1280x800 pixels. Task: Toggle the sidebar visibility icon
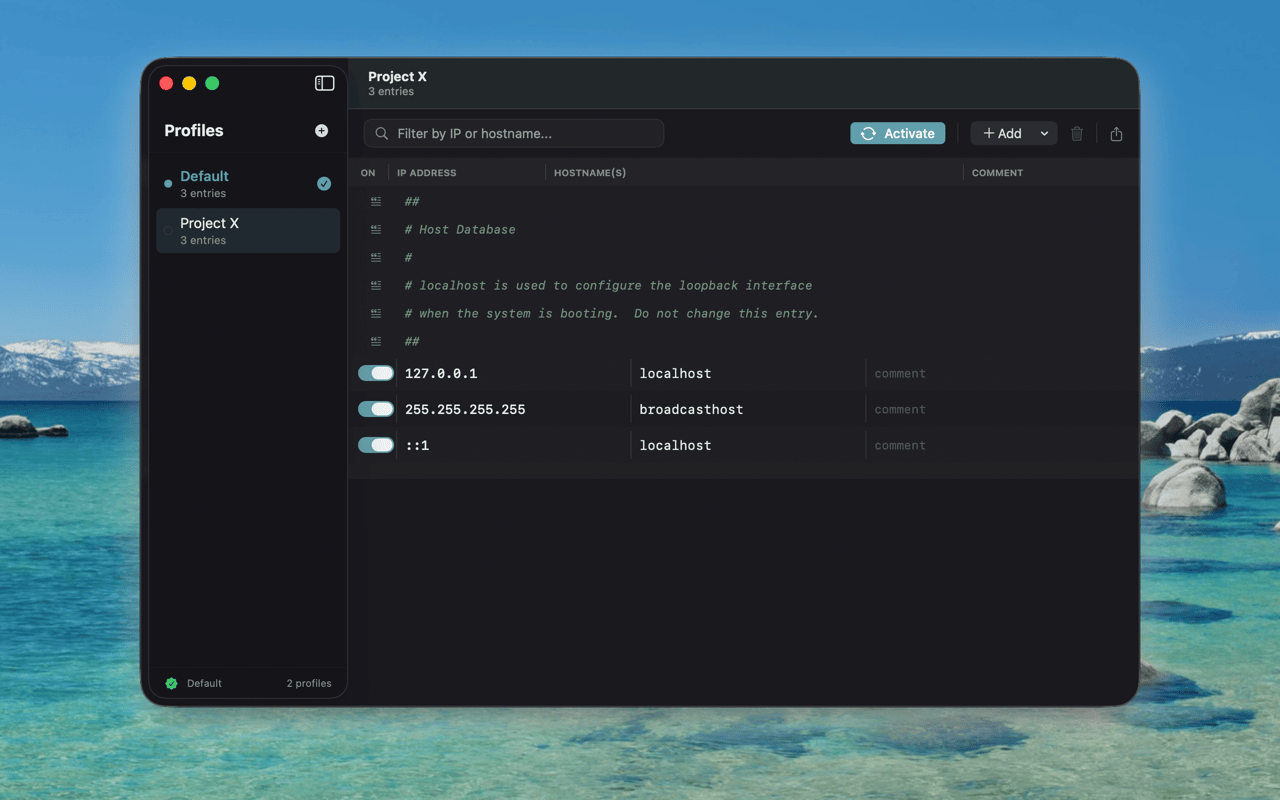(x=324, y=83)
